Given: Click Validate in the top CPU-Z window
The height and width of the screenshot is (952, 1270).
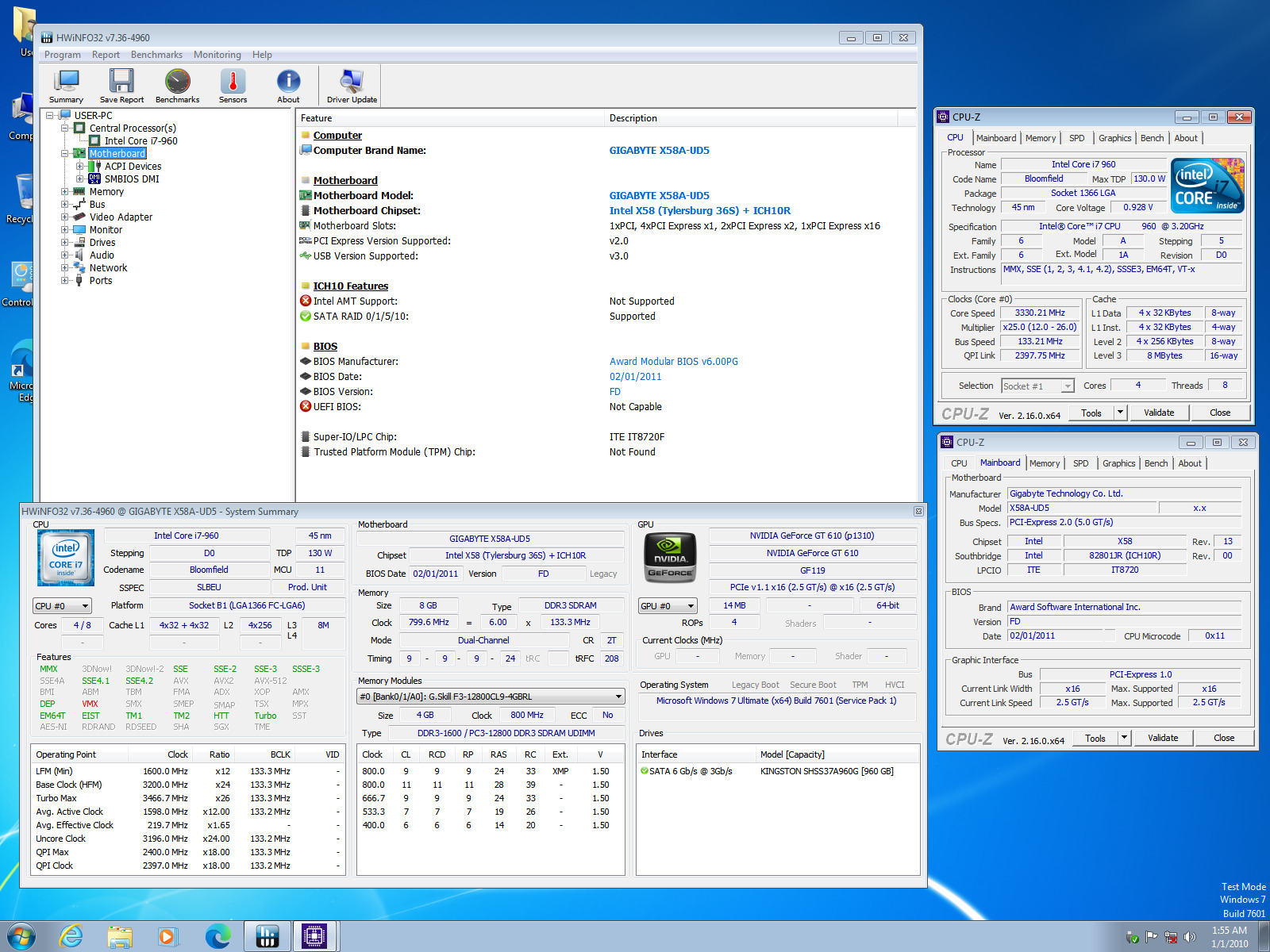Looking at the screenshot, I should (x=1158, y=413).
